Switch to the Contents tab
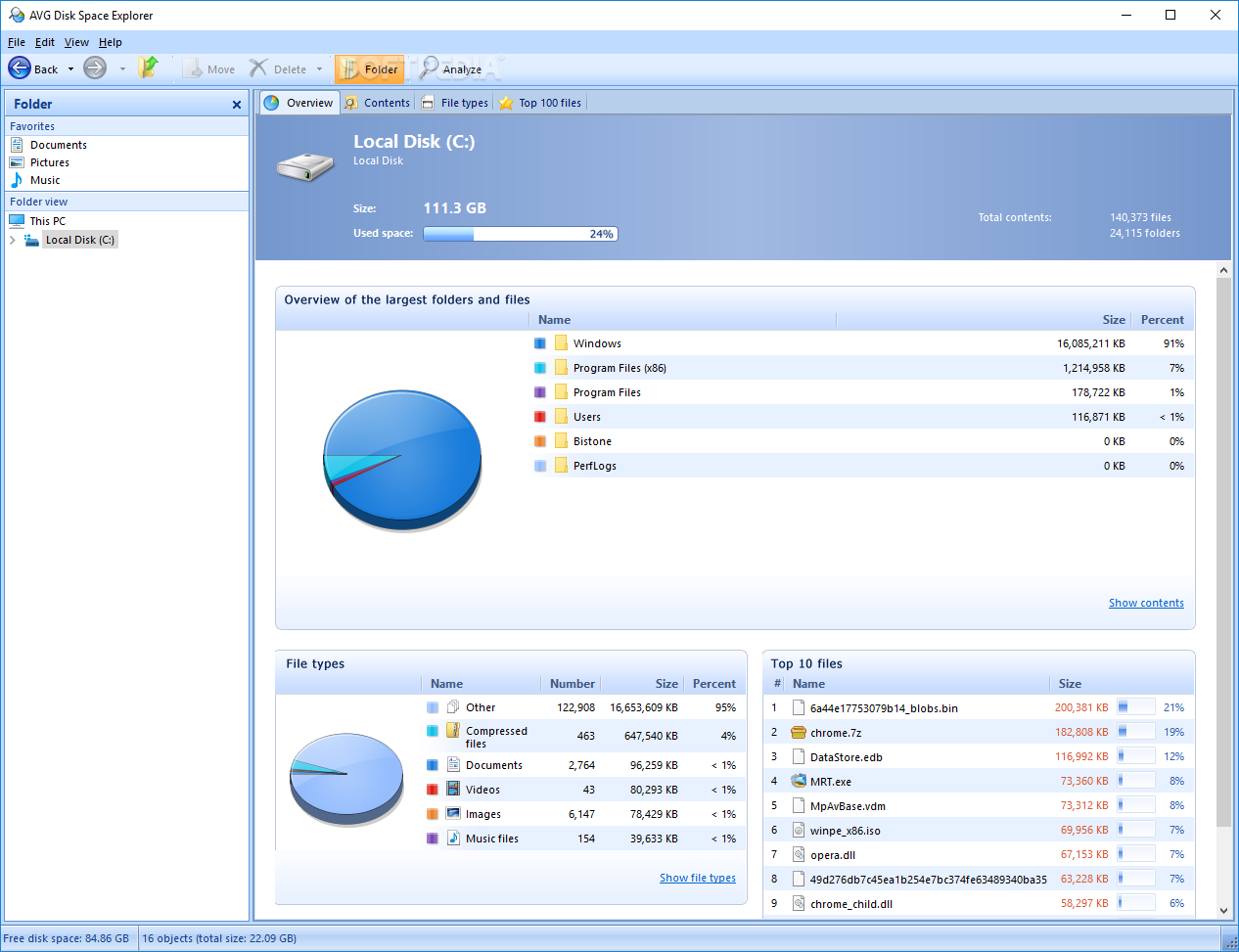The height and width of the screenshot is (952, 1239). [377, 103]
